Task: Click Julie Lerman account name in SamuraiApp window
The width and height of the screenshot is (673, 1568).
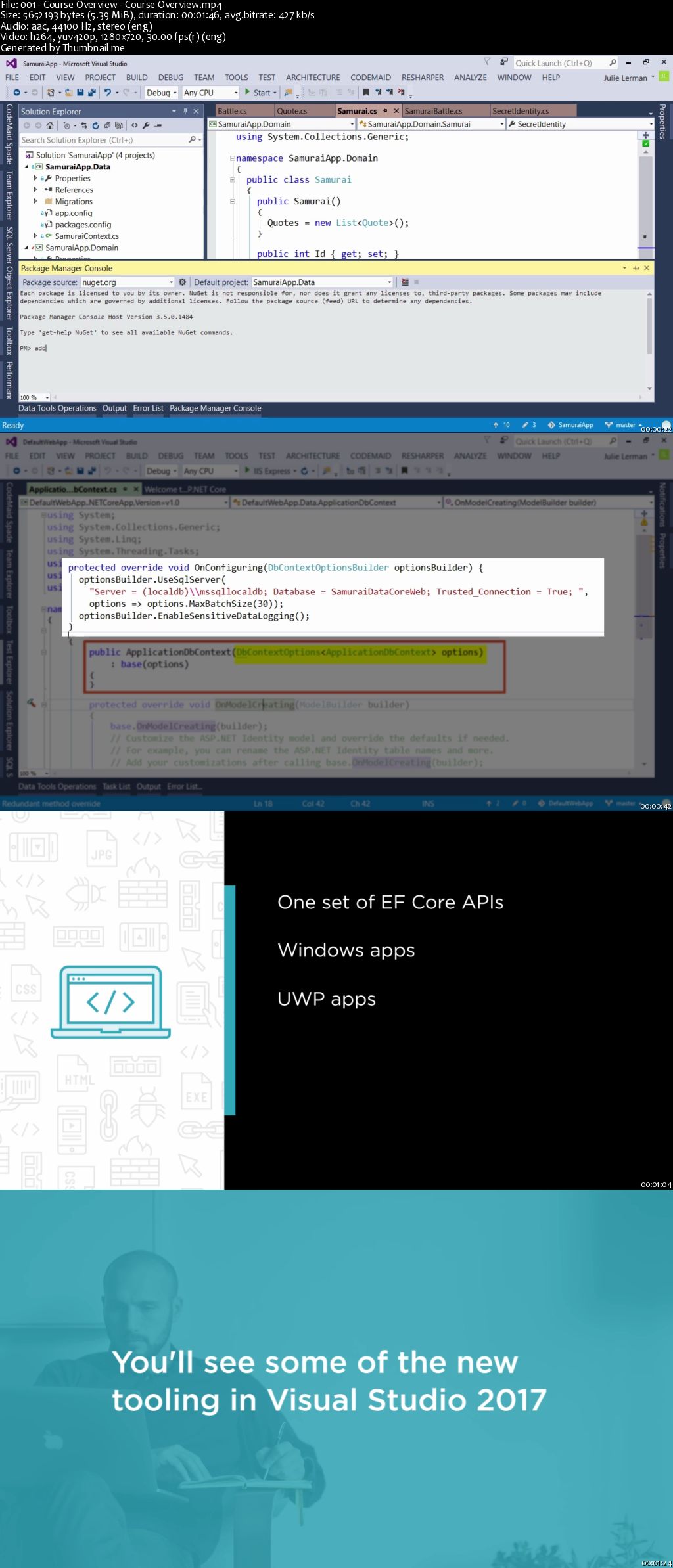Action: (x=626, y=78)
